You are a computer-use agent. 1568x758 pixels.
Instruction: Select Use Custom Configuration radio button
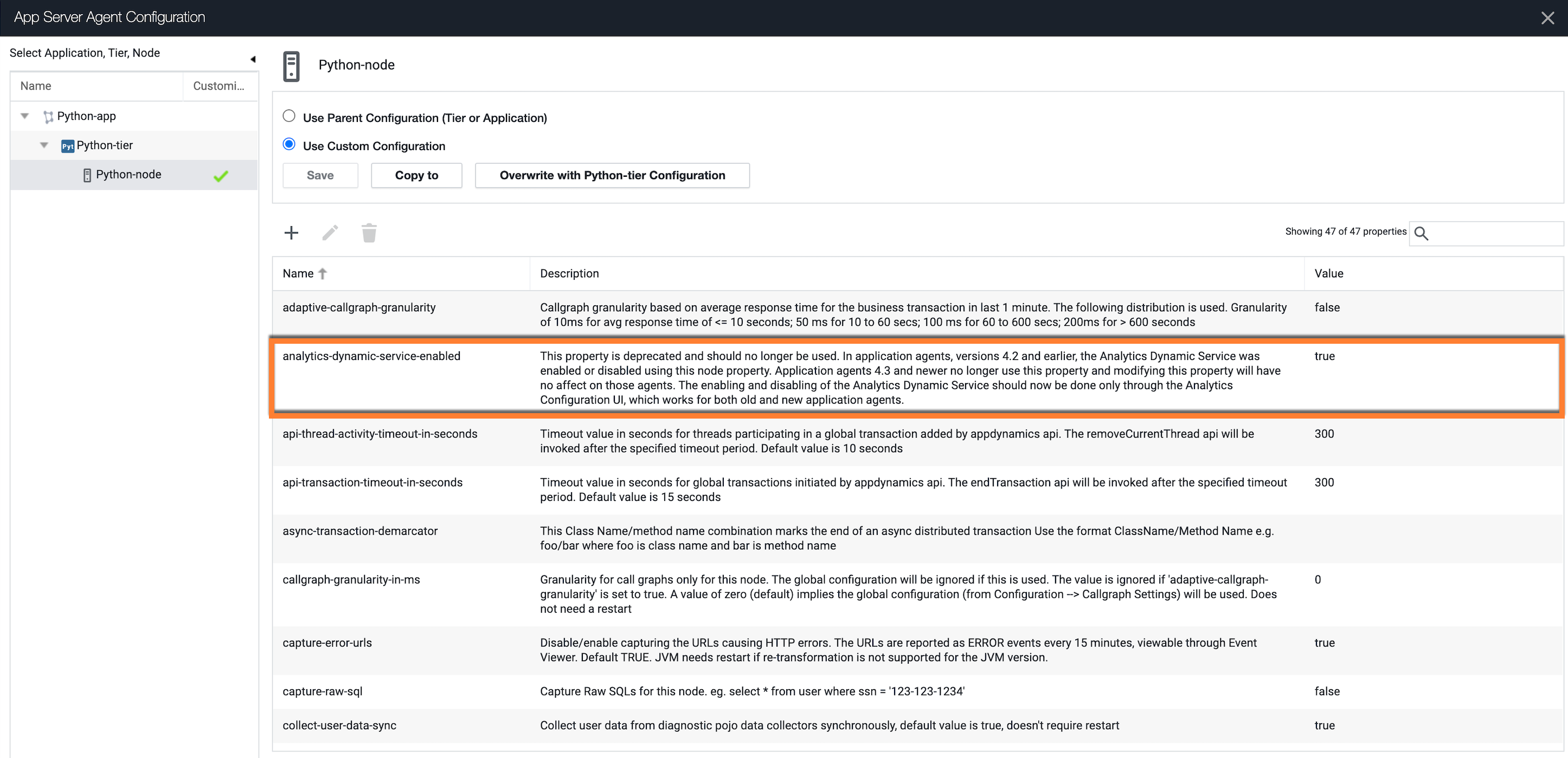coord(289,144)
